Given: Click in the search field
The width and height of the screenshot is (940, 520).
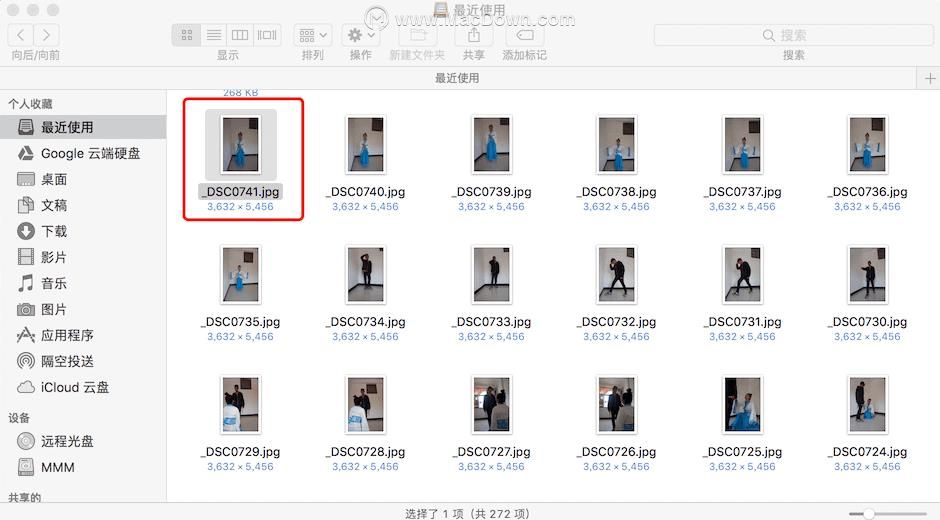Looking at the screenshot, I should pyautogui.click(x=793, y=35).
